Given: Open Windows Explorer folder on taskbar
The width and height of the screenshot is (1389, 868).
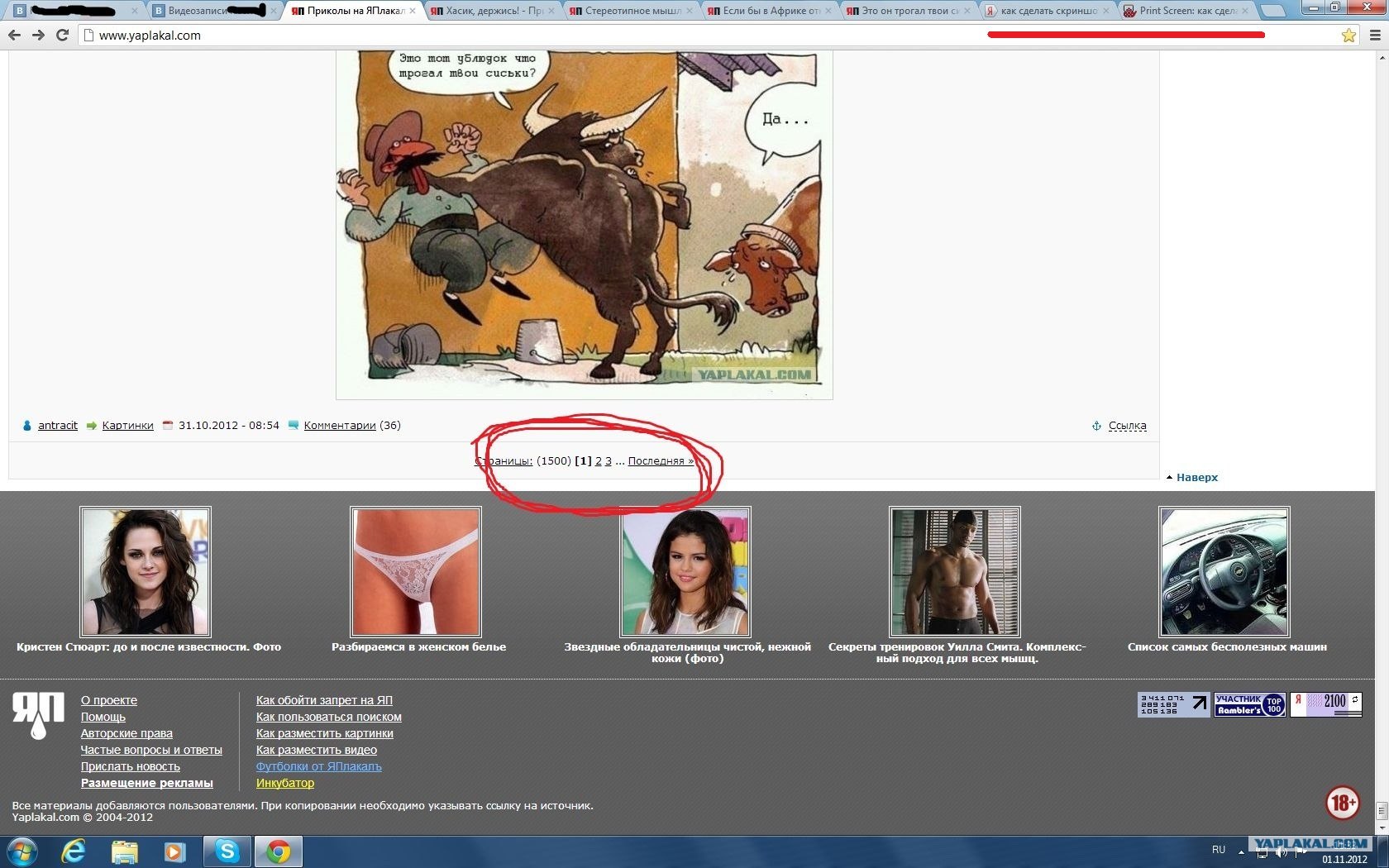Looking at the screenshot, I should pyautogui.click(x=124, y=851).
